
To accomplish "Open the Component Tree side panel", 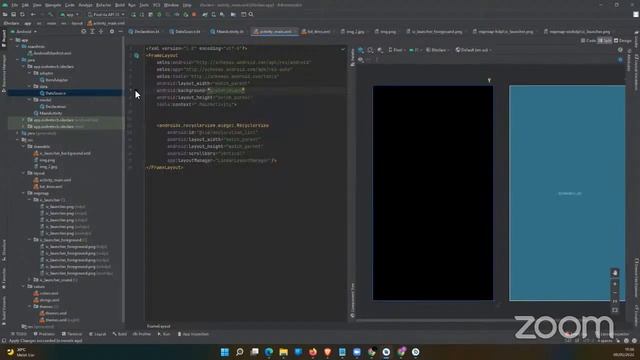I will [353, 300].
